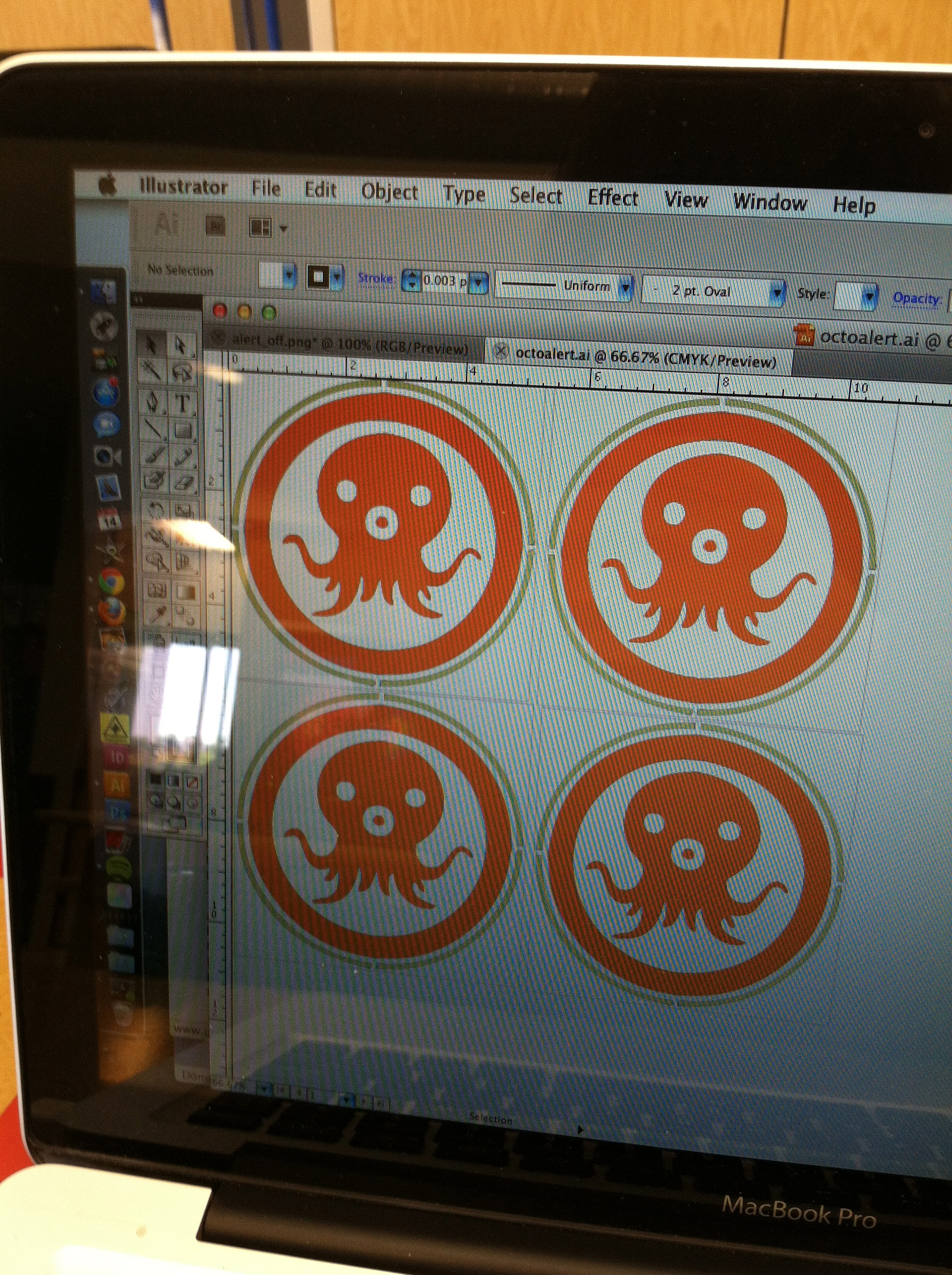
Task: Click the Stroke weight value field
Action: coord(446,281)
